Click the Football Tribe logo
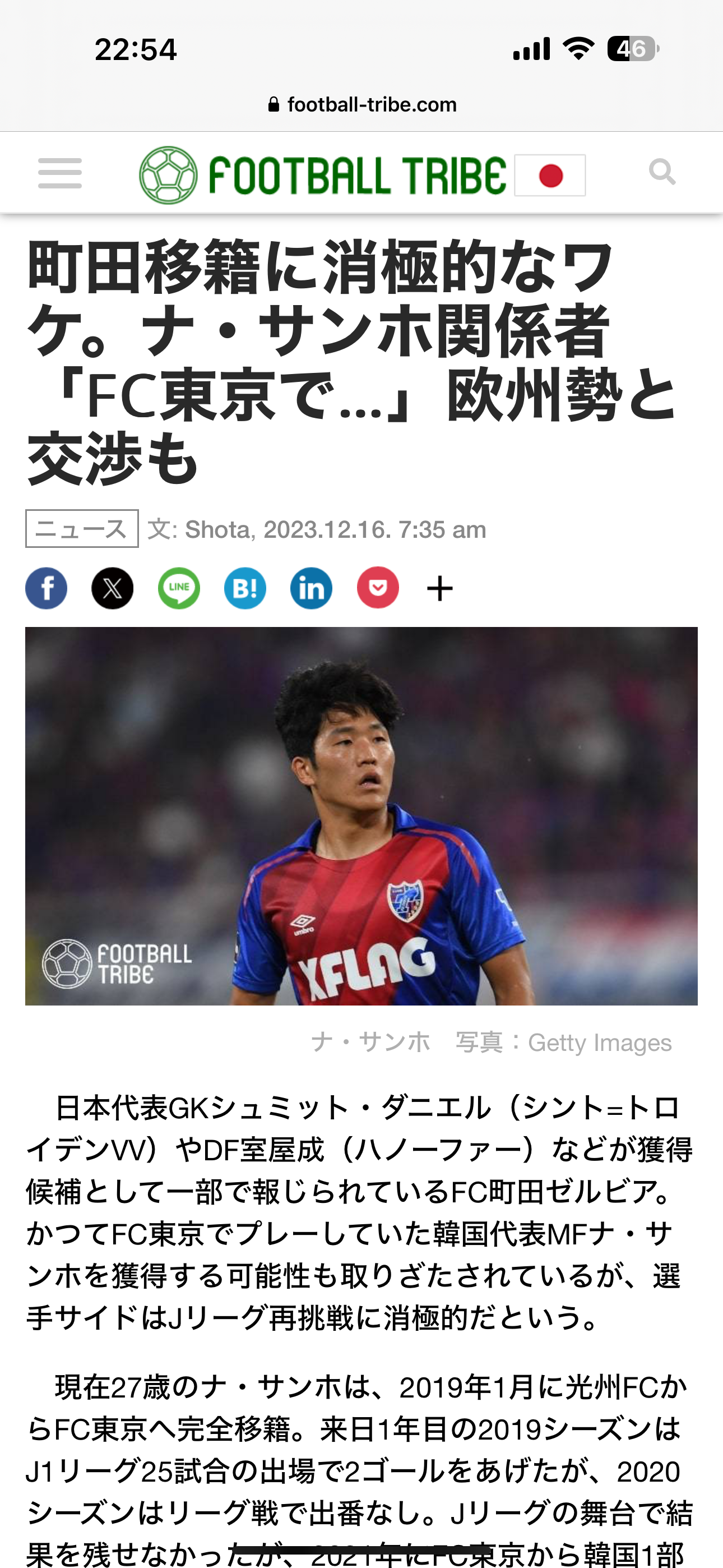The width and height of the screenshot is (723, 1568). (323, 176)
